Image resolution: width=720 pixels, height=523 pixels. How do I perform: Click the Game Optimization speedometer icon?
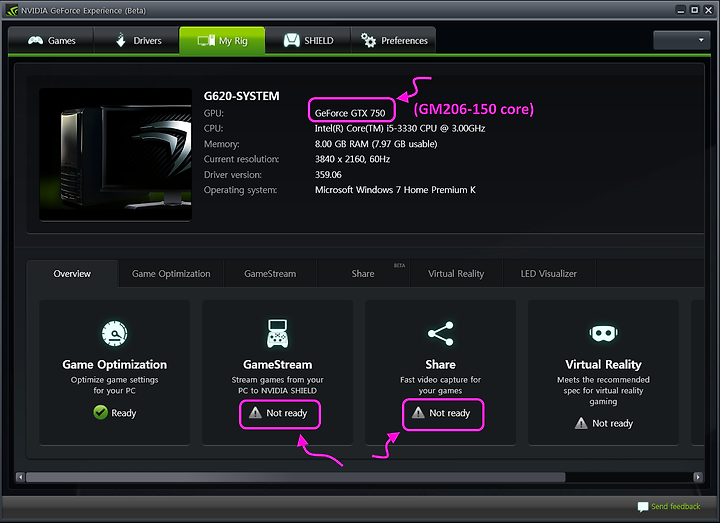tap(114, 333)
